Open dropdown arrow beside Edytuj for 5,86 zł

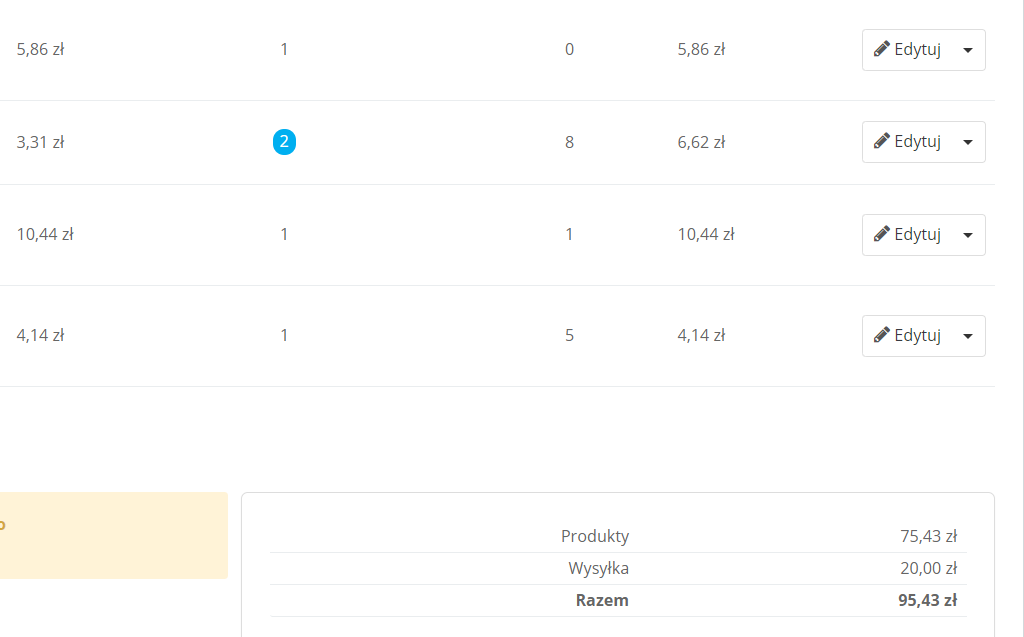tap(967, 50)
